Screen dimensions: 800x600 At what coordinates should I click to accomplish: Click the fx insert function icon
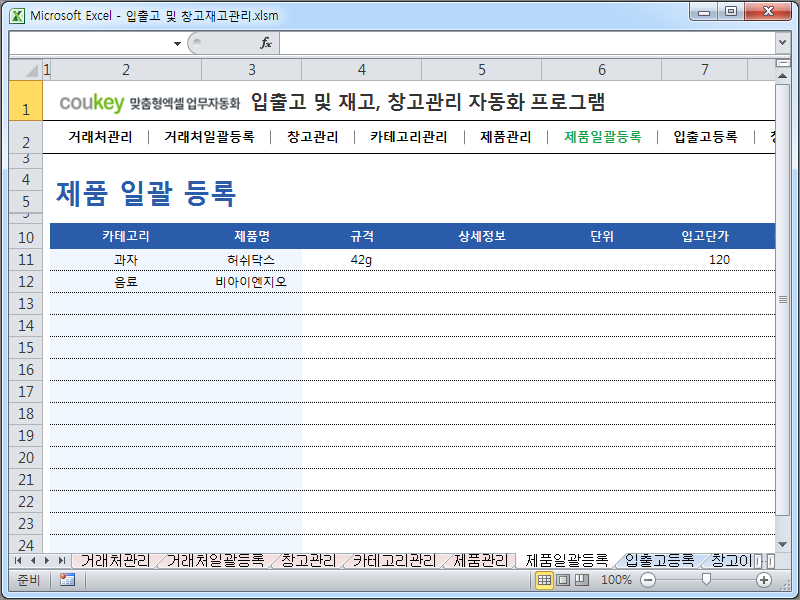point(266,43)
